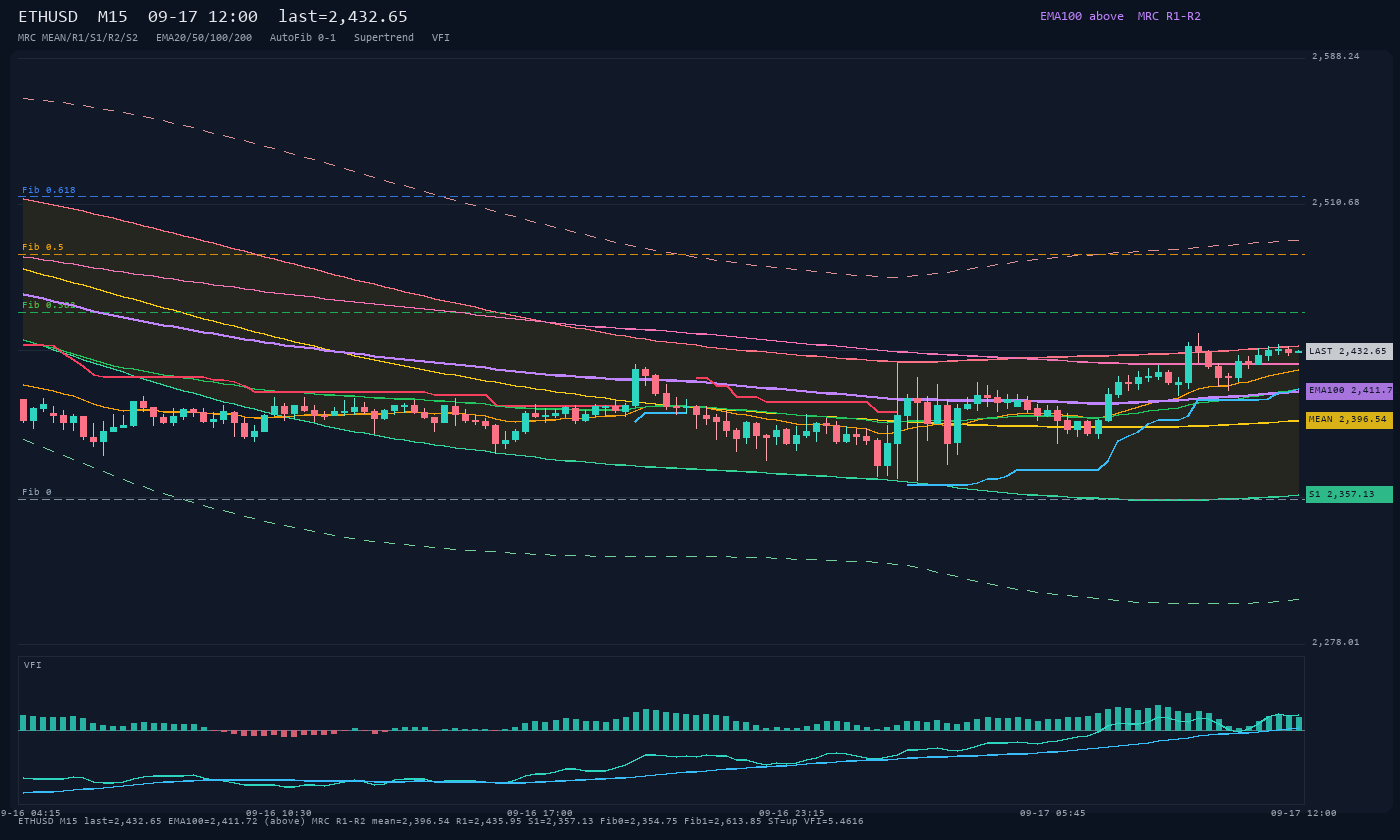Click the Fib 0.618 level label
The height and width of the screenshot is (840, 1400).
click(x=49, y=190)
